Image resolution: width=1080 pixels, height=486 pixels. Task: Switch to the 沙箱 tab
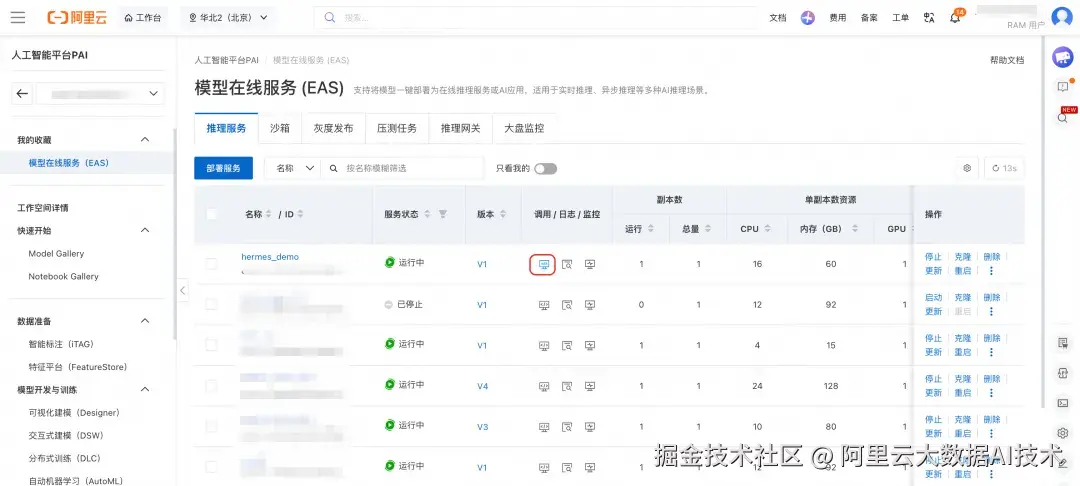coord(280,128)
